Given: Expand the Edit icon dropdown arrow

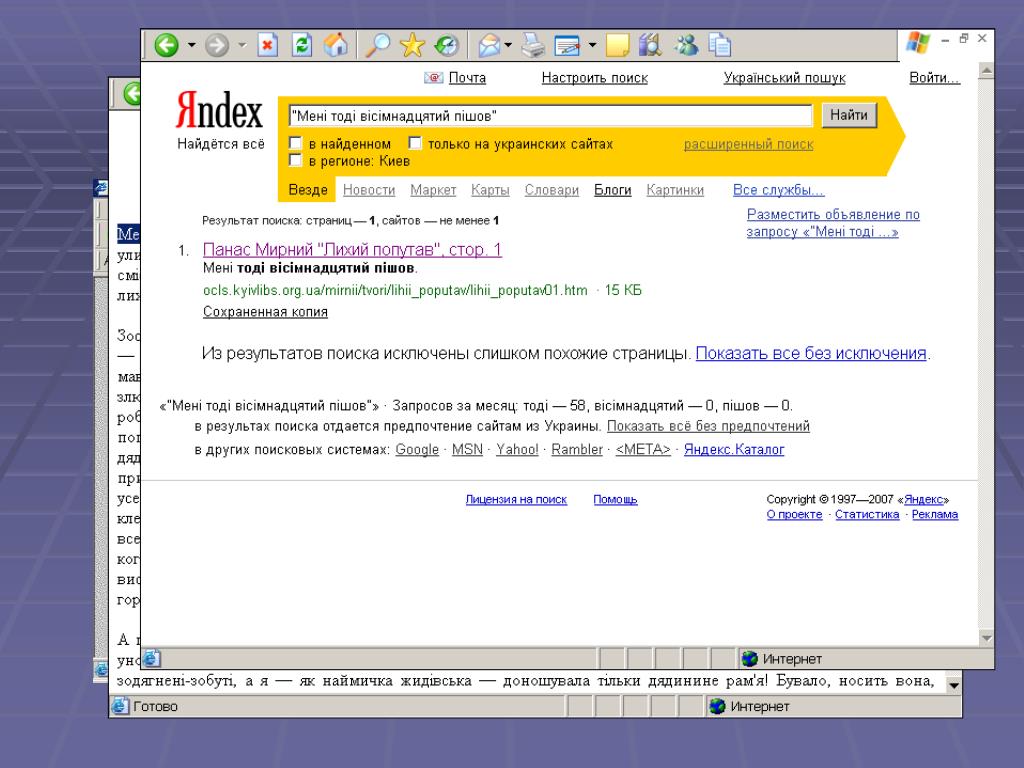Looking at the screenshot, I should coord(592,45).
